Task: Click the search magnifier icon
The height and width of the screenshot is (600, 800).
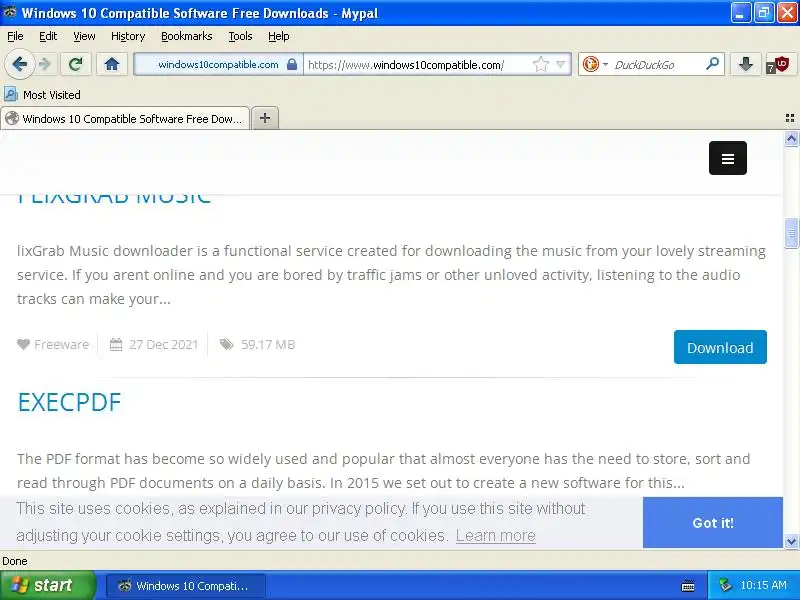Action: [x=712, y=64]
